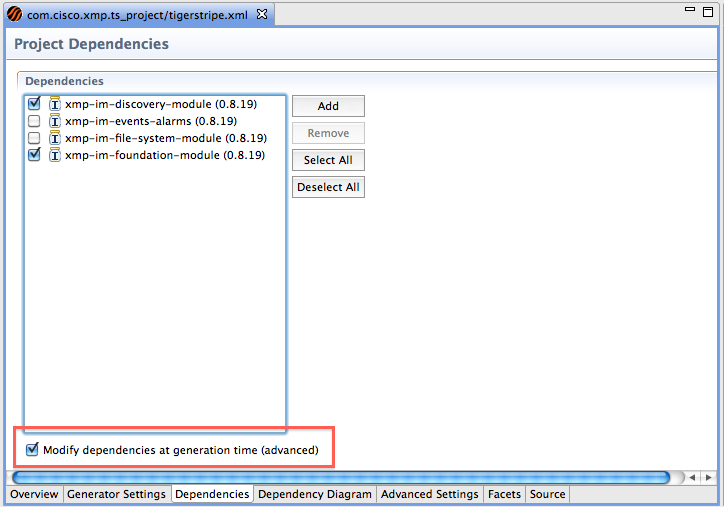The height and width of the screenshot is (507, 724).
Task: Click the horizontal scrollbar thumb
Action: [341, 477]
